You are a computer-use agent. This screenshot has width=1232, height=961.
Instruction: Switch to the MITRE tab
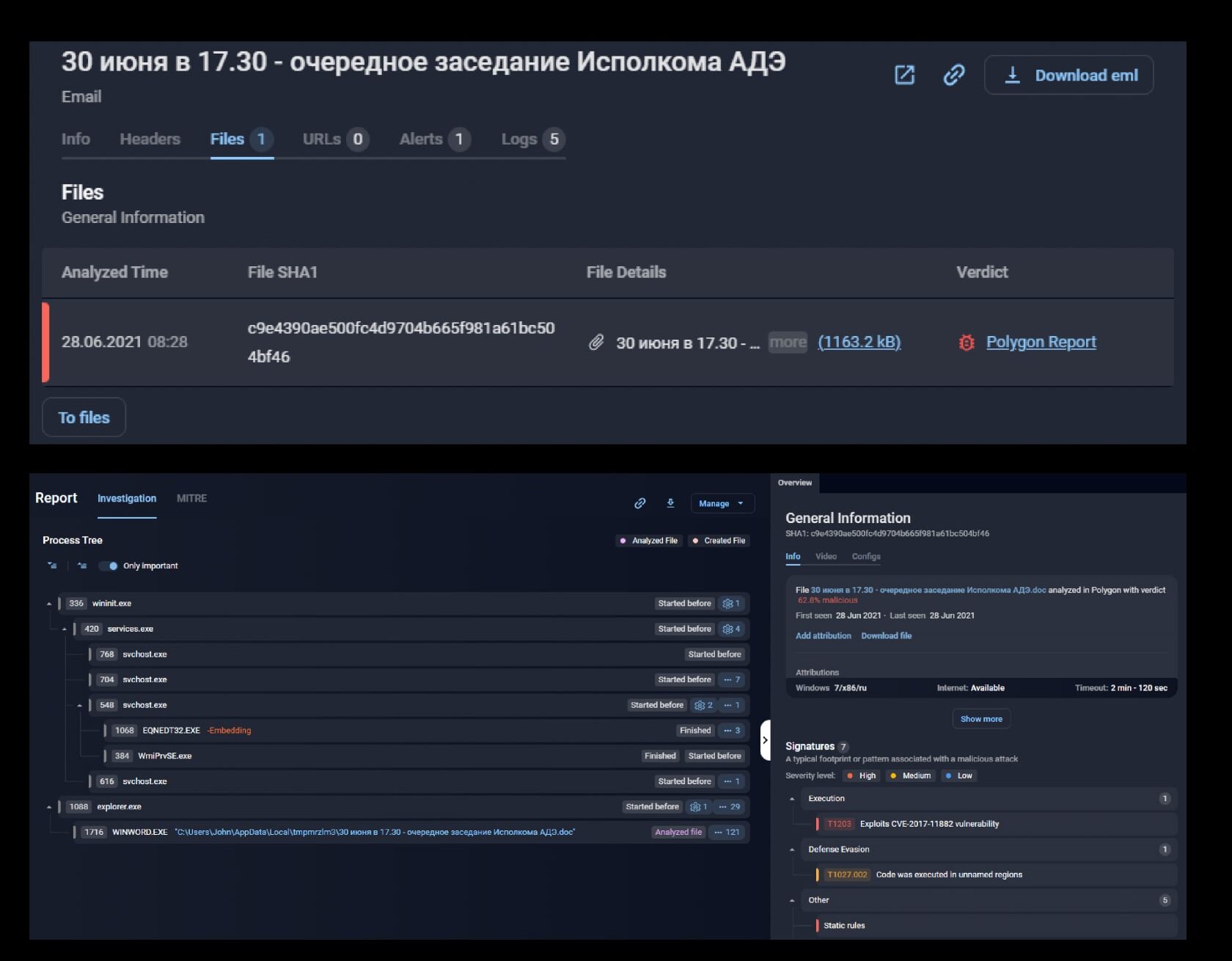tap(191, 498)
